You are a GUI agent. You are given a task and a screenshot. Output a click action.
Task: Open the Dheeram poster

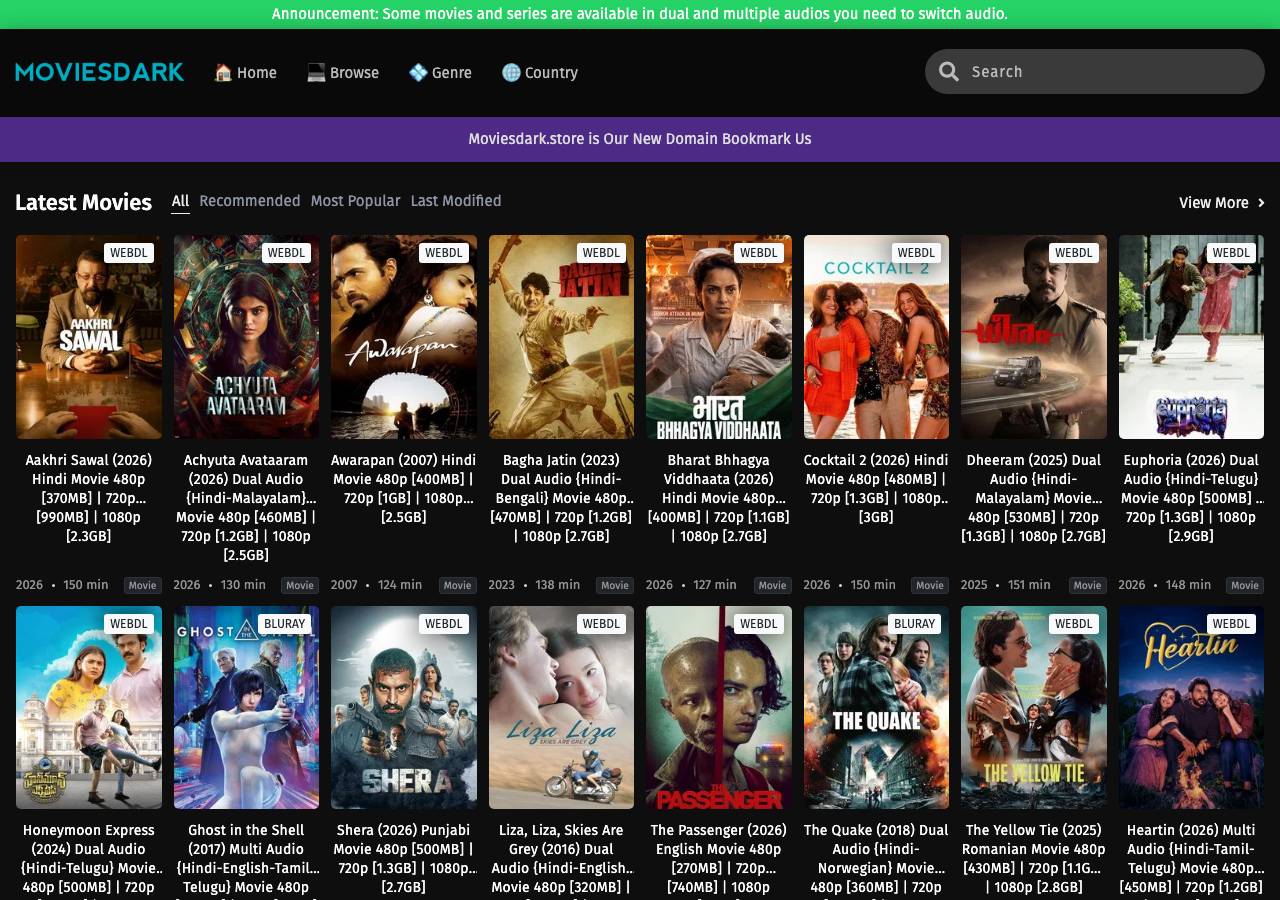[1034, 337]
